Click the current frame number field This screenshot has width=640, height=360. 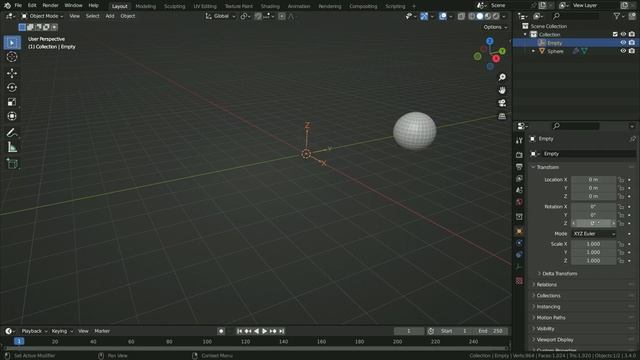pos(409,331)
